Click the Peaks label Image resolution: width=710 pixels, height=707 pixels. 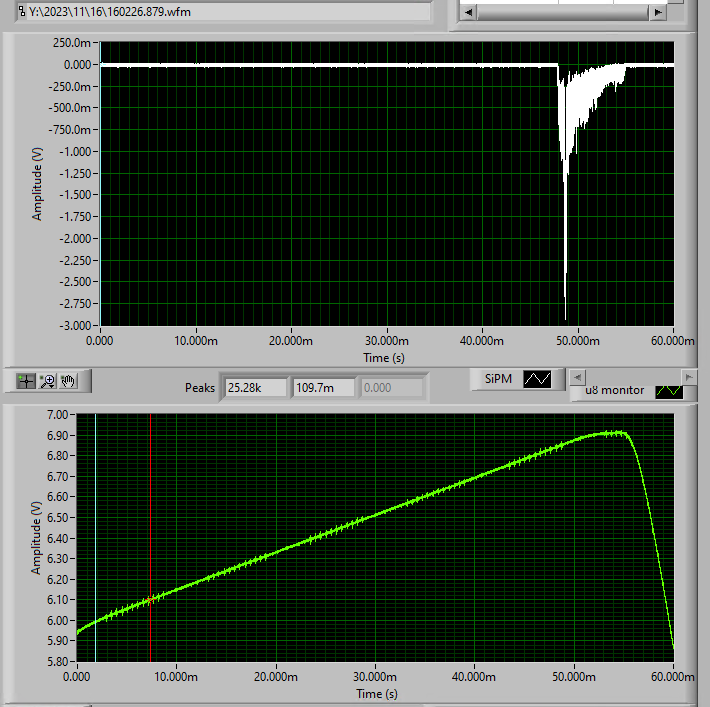pyautogui.click(x=200, y=388)
